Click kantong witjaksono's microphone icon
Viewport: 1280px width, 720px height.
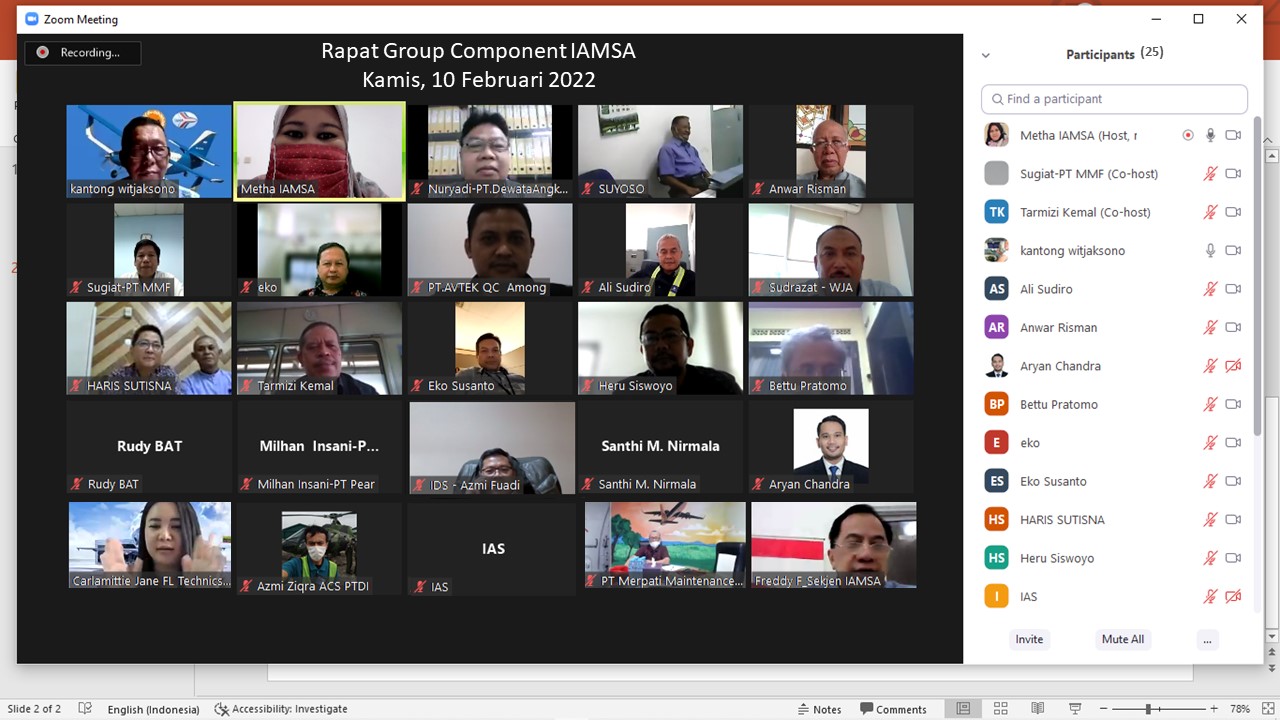click(1210, 251)
